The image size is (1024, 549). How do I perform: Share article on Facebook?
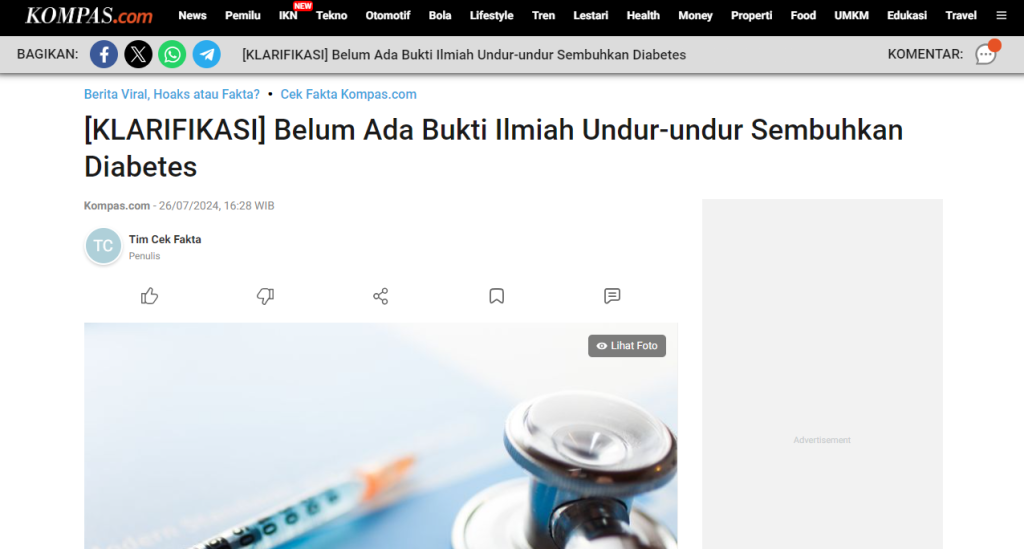click(x=104, y=54)
